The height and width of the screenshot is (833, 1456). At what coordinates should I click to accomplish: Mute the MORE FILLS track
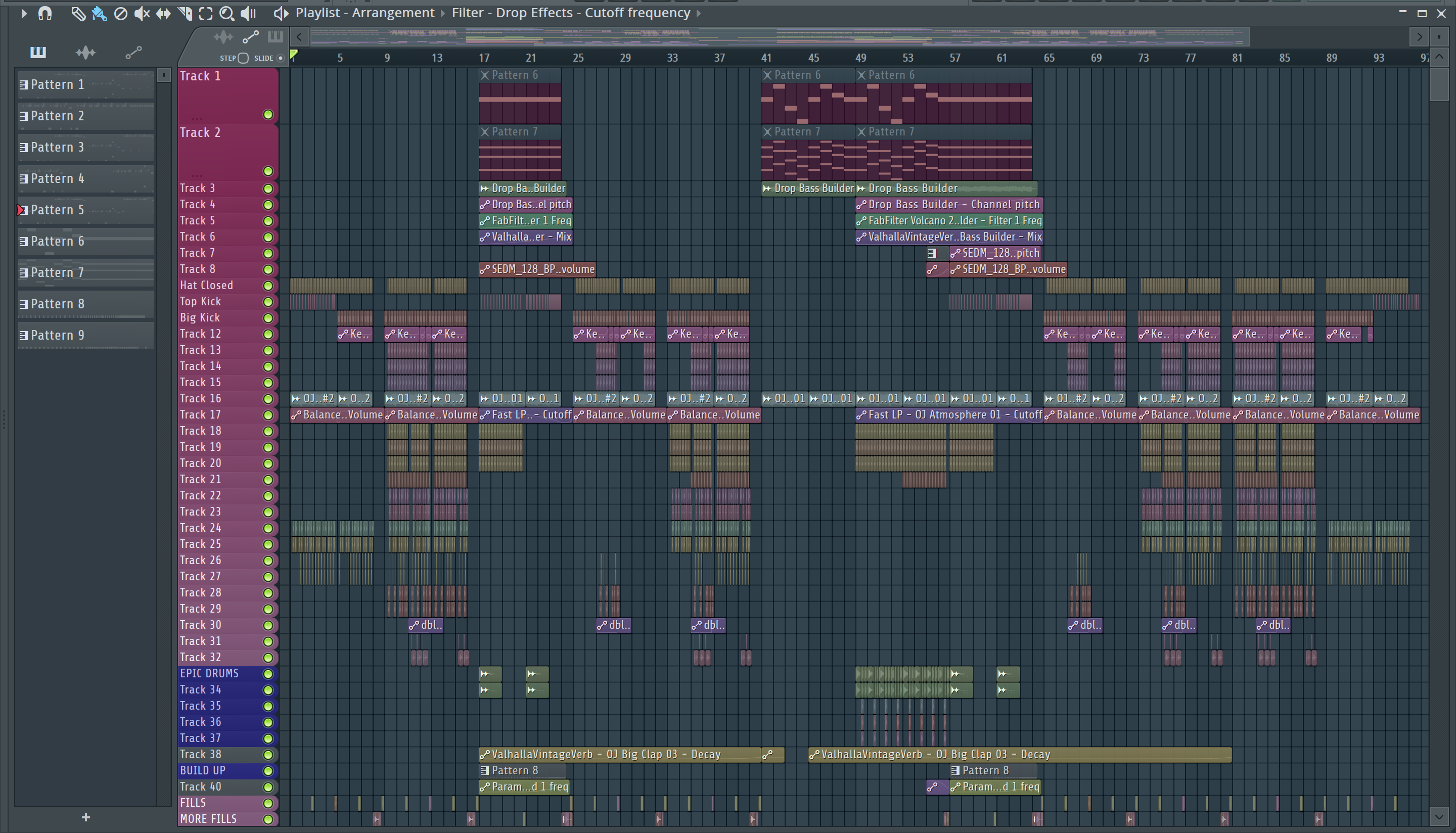(268, 819)
